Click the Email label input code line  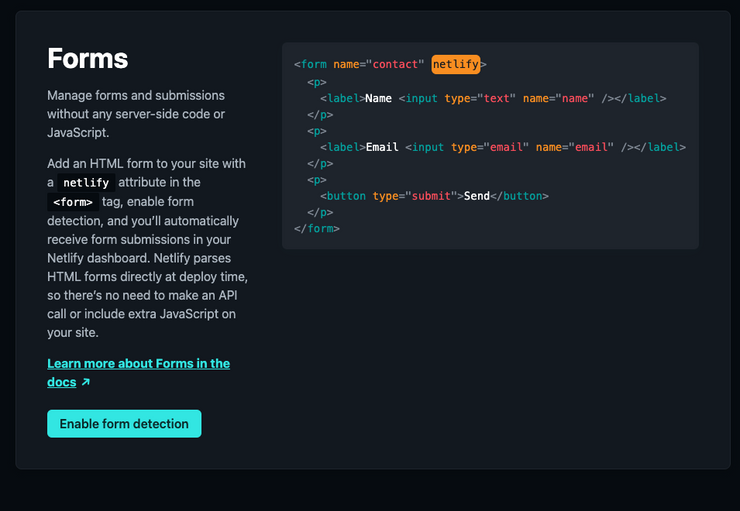(x=503, y=147)
